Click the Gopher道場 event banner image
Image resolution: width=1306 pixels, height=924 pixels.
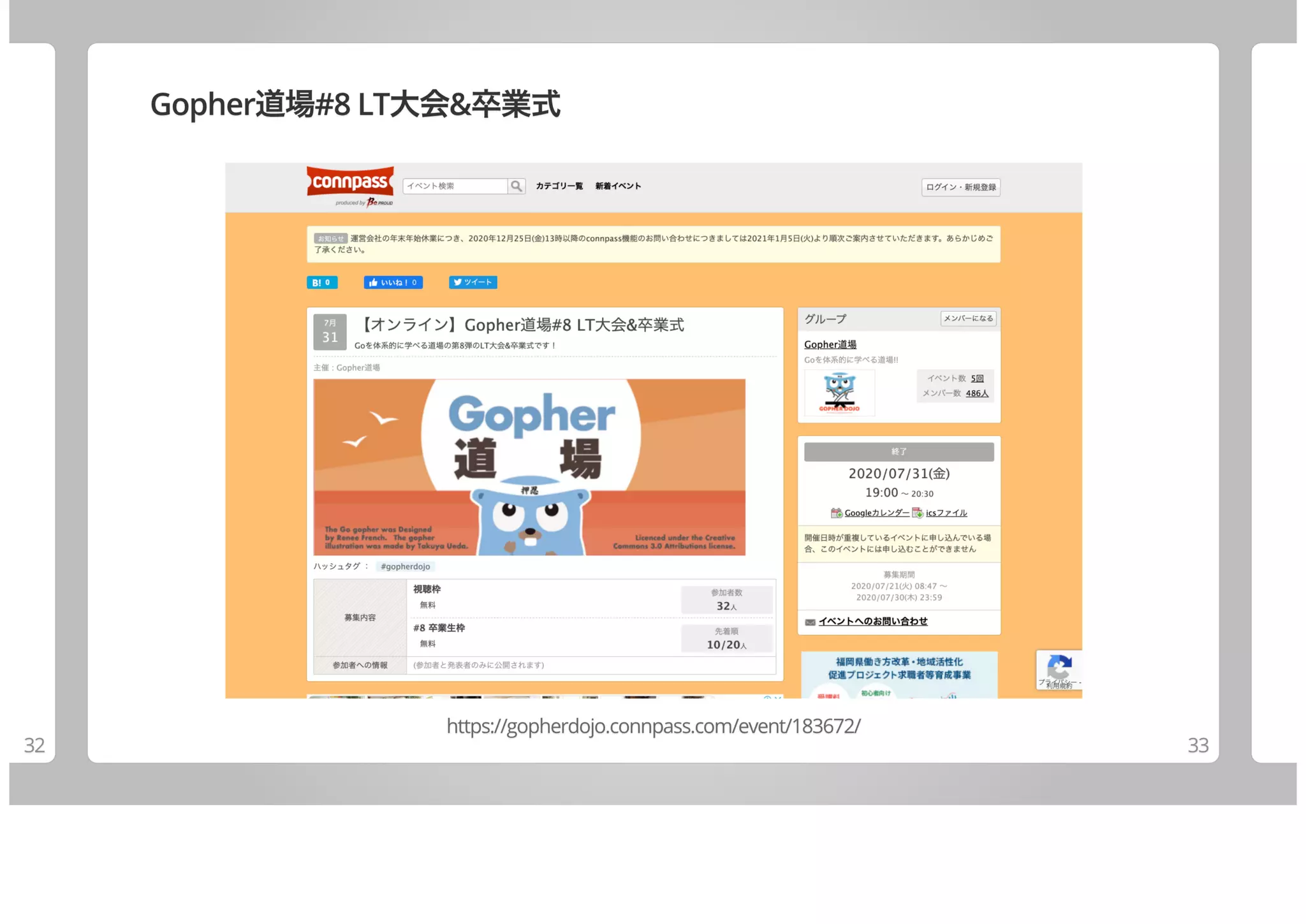point(529,467)
